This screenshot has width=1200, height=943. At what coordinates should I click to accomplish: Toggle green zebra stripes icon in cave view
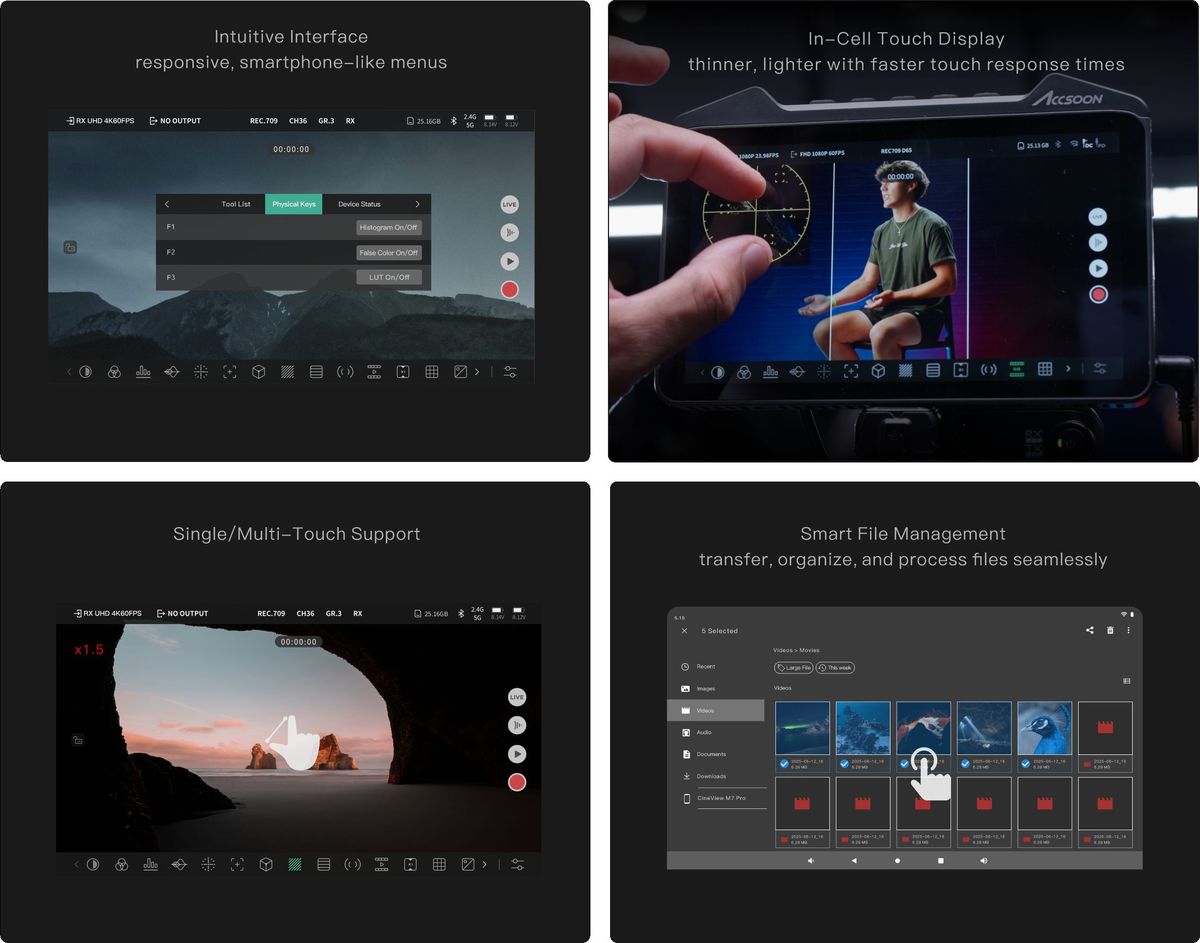tap(295, 864)
